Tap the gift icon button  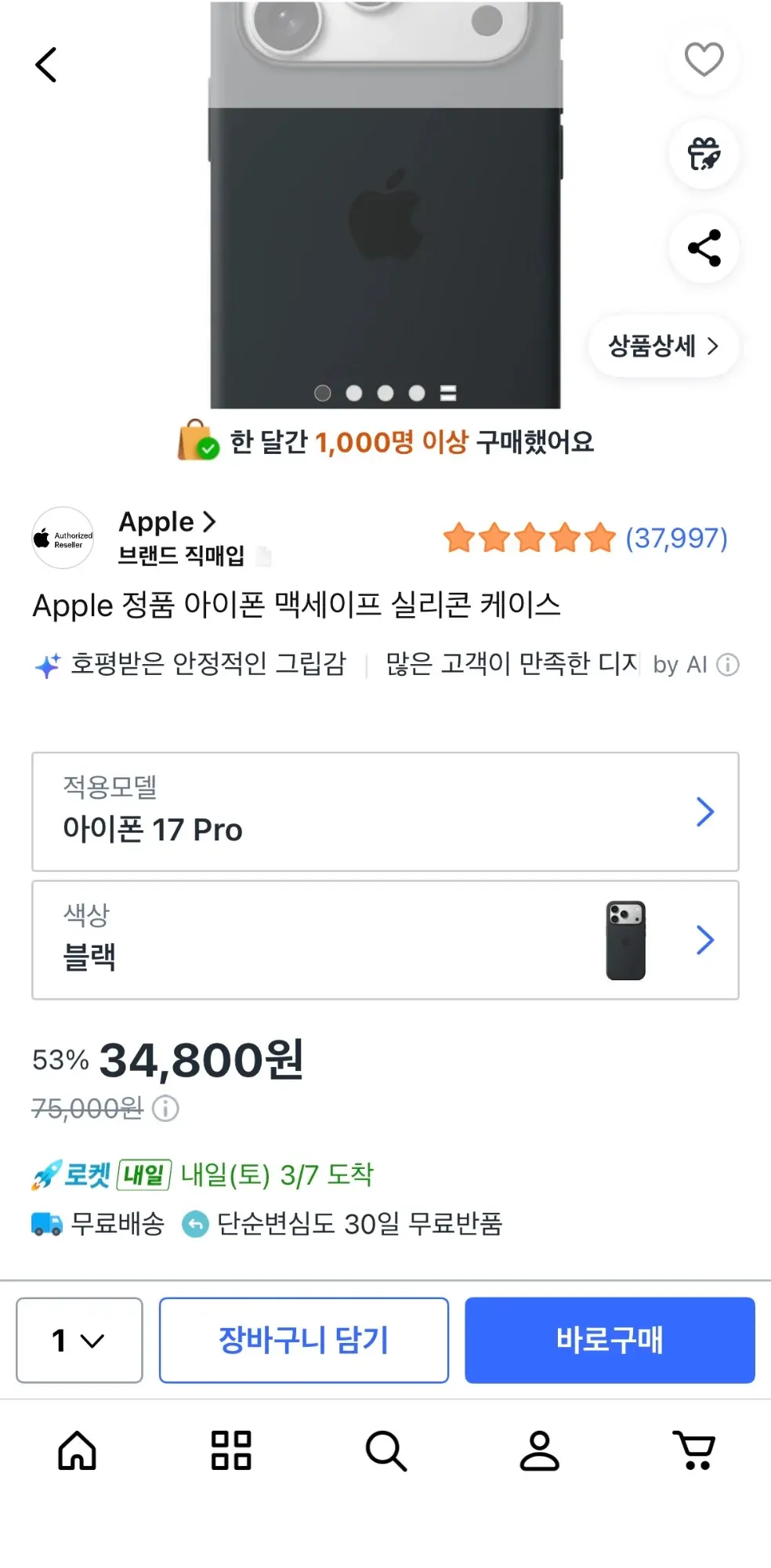(704, 154)
